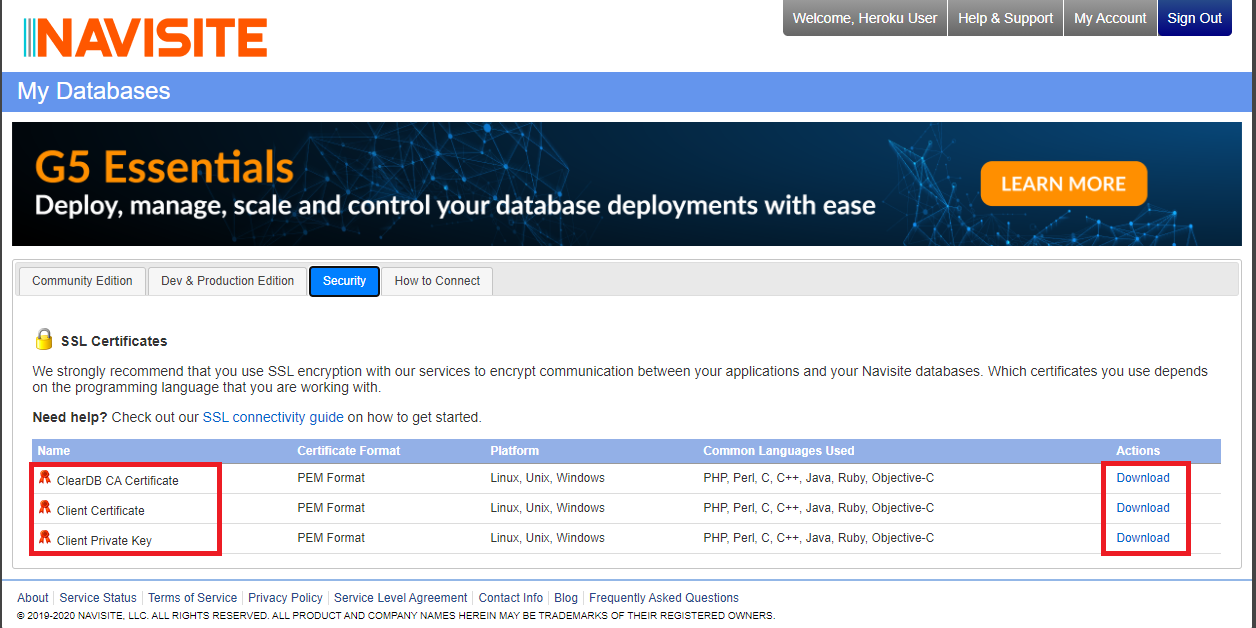Click the ribbon icon next to Client Certificate
Viewport: 1256px width, 628px height.
coord(44,508)
